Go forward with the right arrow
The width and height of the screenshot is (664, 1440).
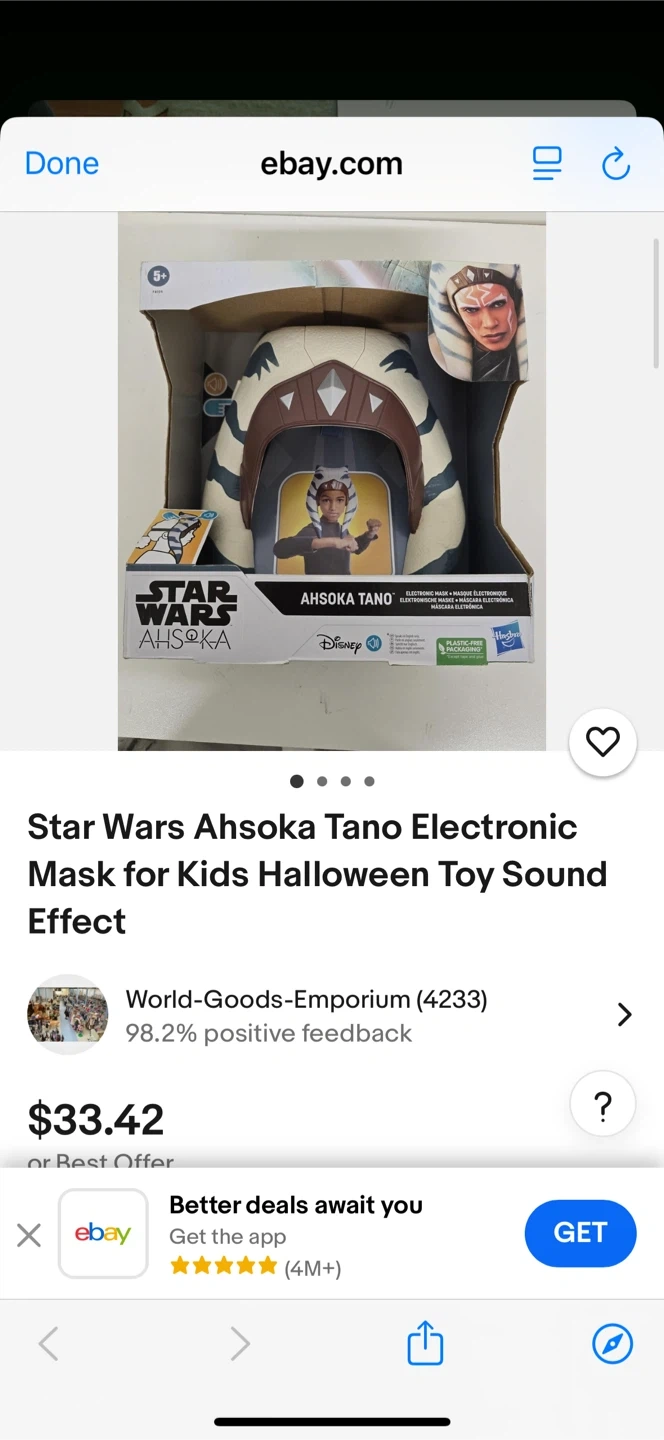coord(240,1344)
